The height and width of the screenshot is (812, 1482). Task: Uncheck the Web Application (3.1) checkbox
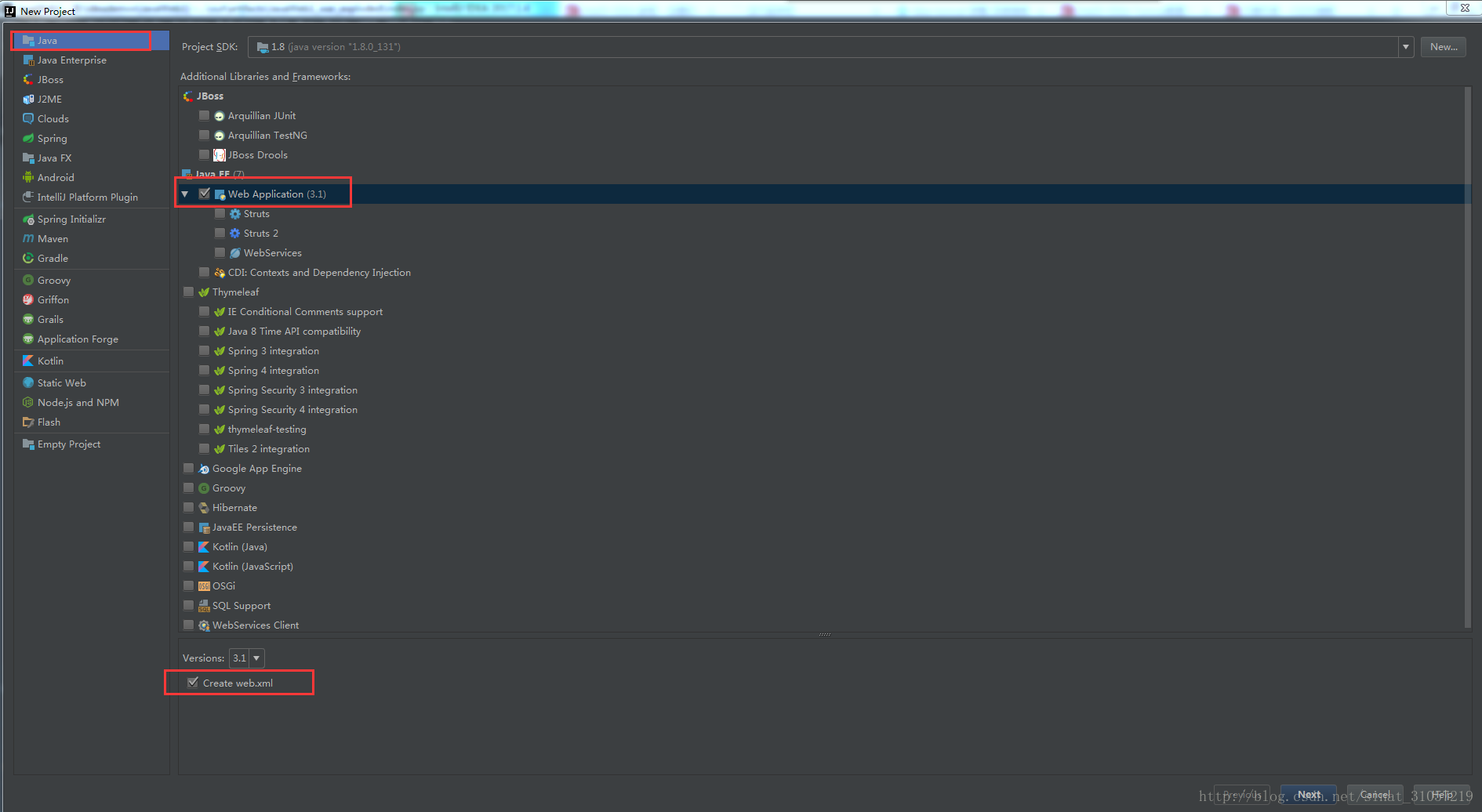(205, 194)
